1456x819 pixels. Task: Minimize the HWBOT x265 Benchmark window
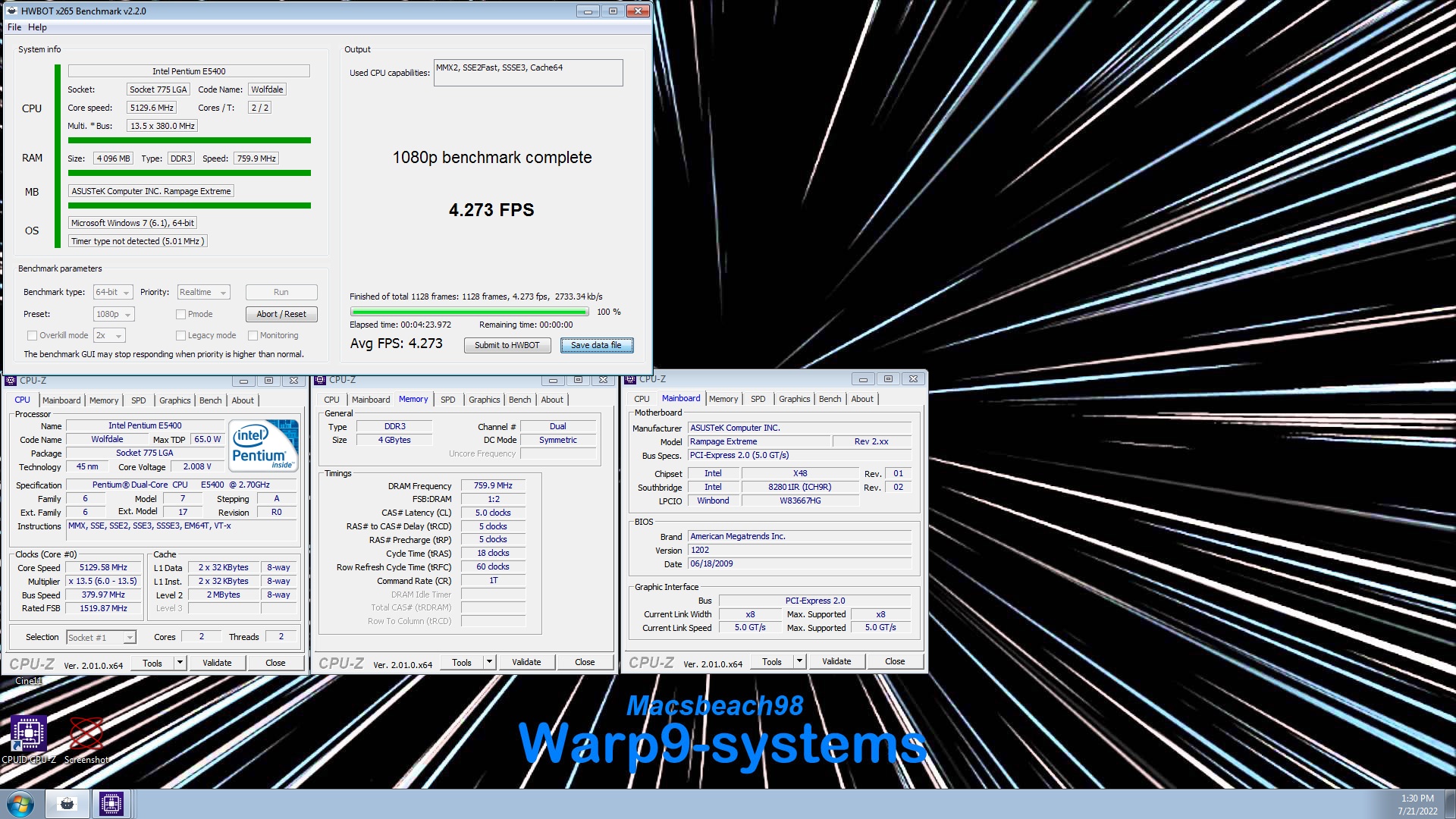coord(588,11)
